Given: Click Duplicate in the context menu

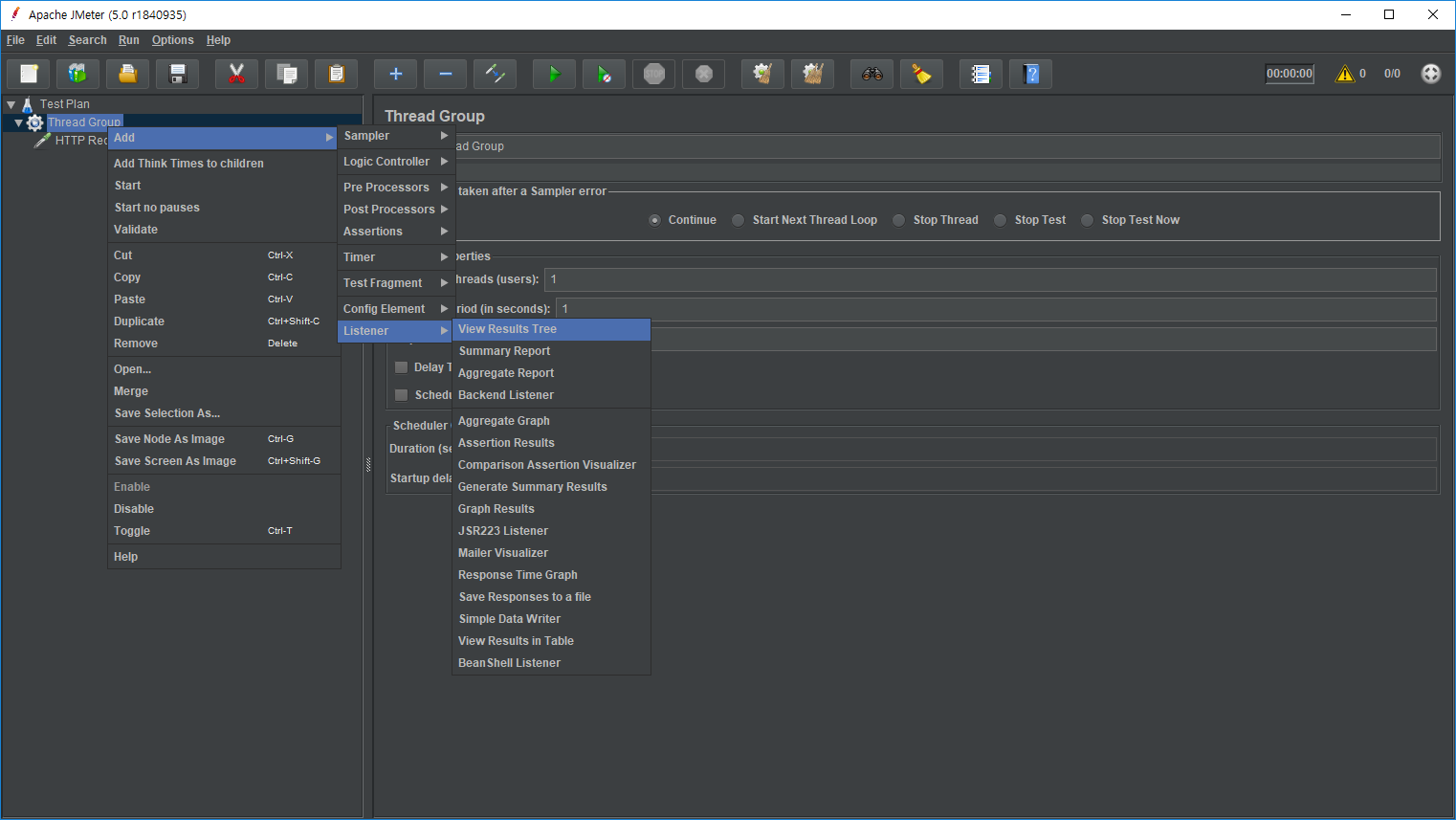Looking at the screenshot, I should point(224,321).
